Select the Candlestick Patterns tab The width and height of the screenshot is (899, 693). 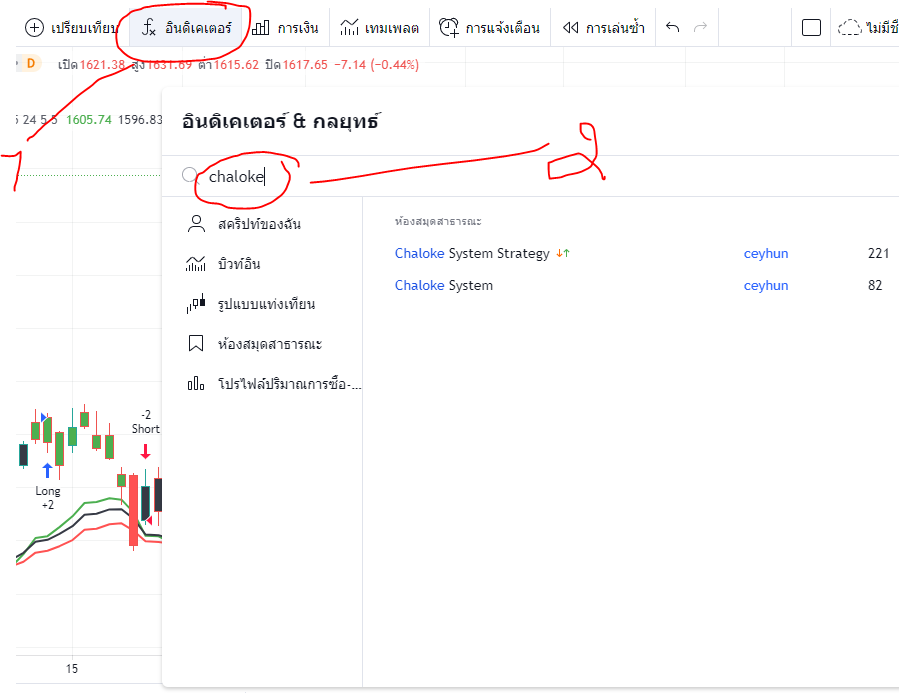[x=263, y=304]
